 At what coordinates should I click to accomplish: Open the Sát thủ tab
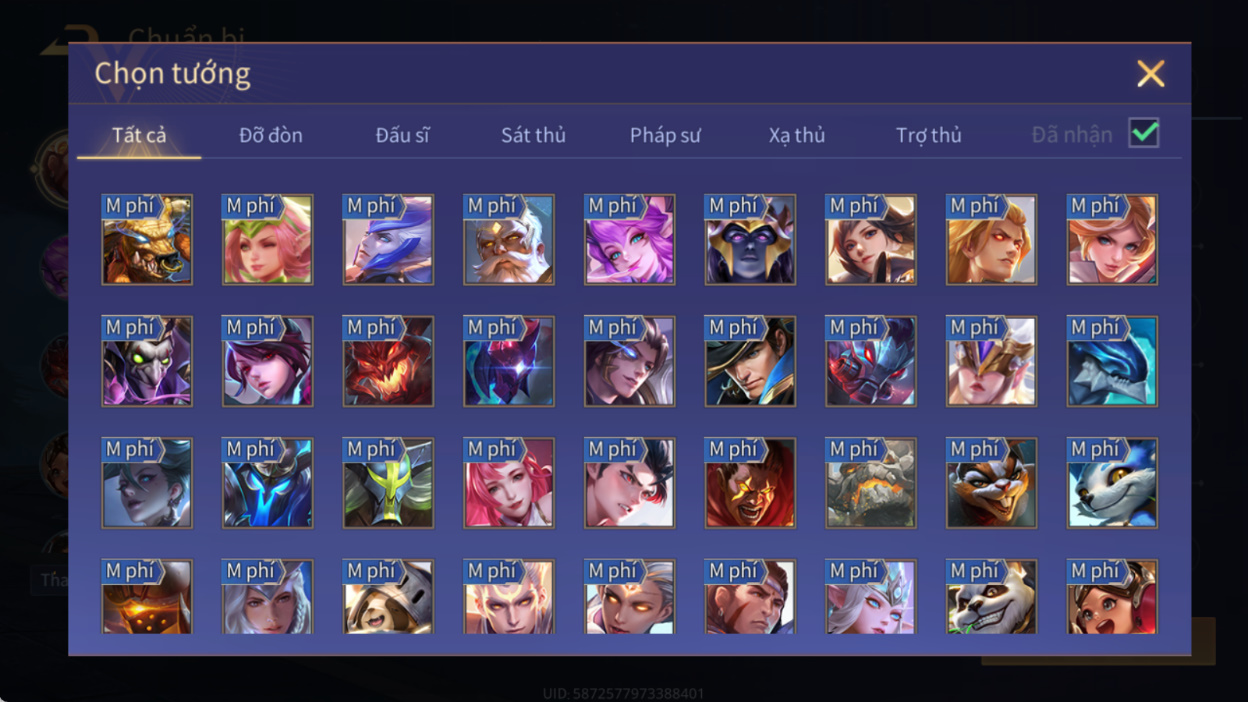click(x=533, y=135)
